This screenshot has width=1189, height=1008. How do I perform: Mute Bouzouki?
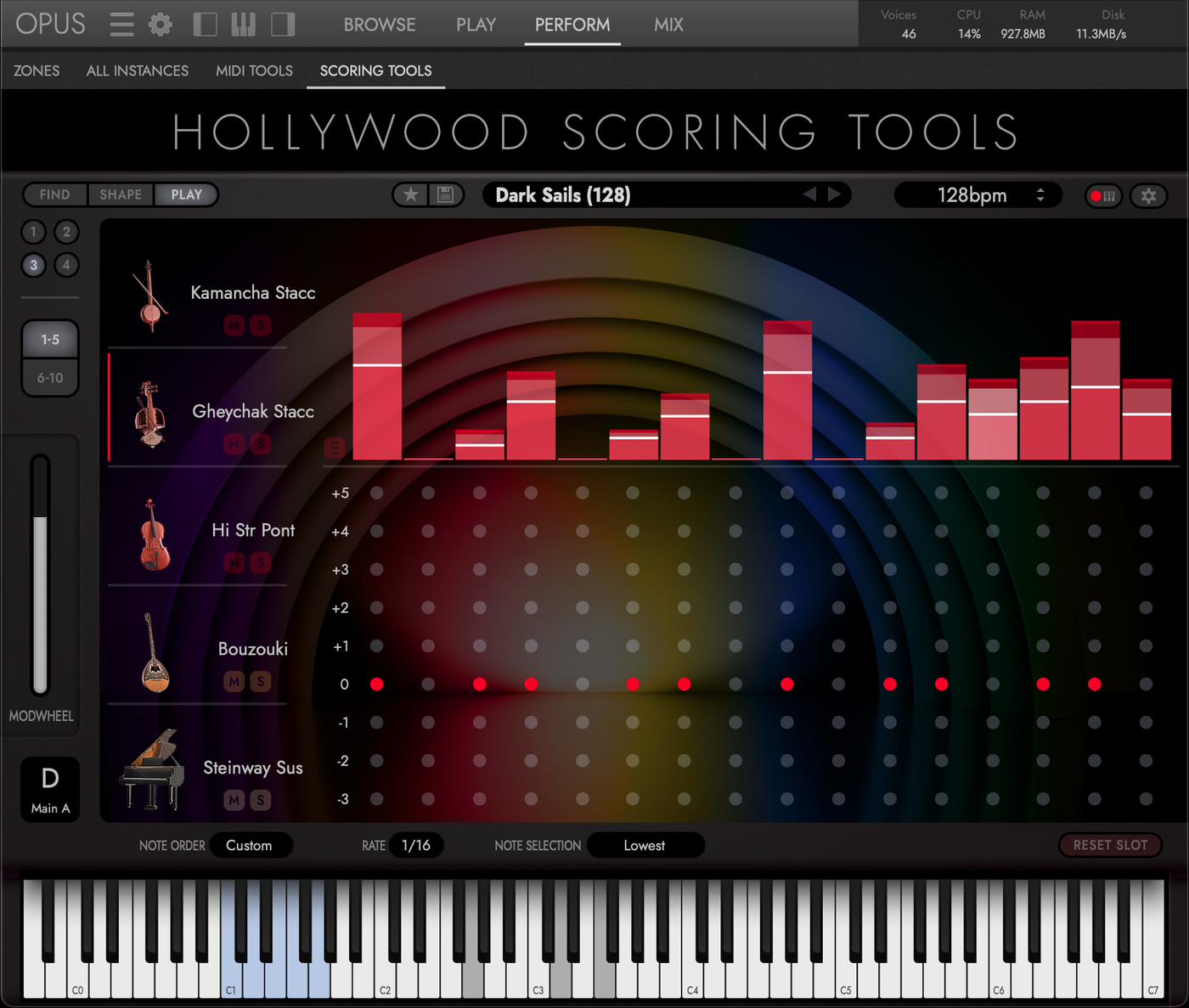(x=234, y=681)
